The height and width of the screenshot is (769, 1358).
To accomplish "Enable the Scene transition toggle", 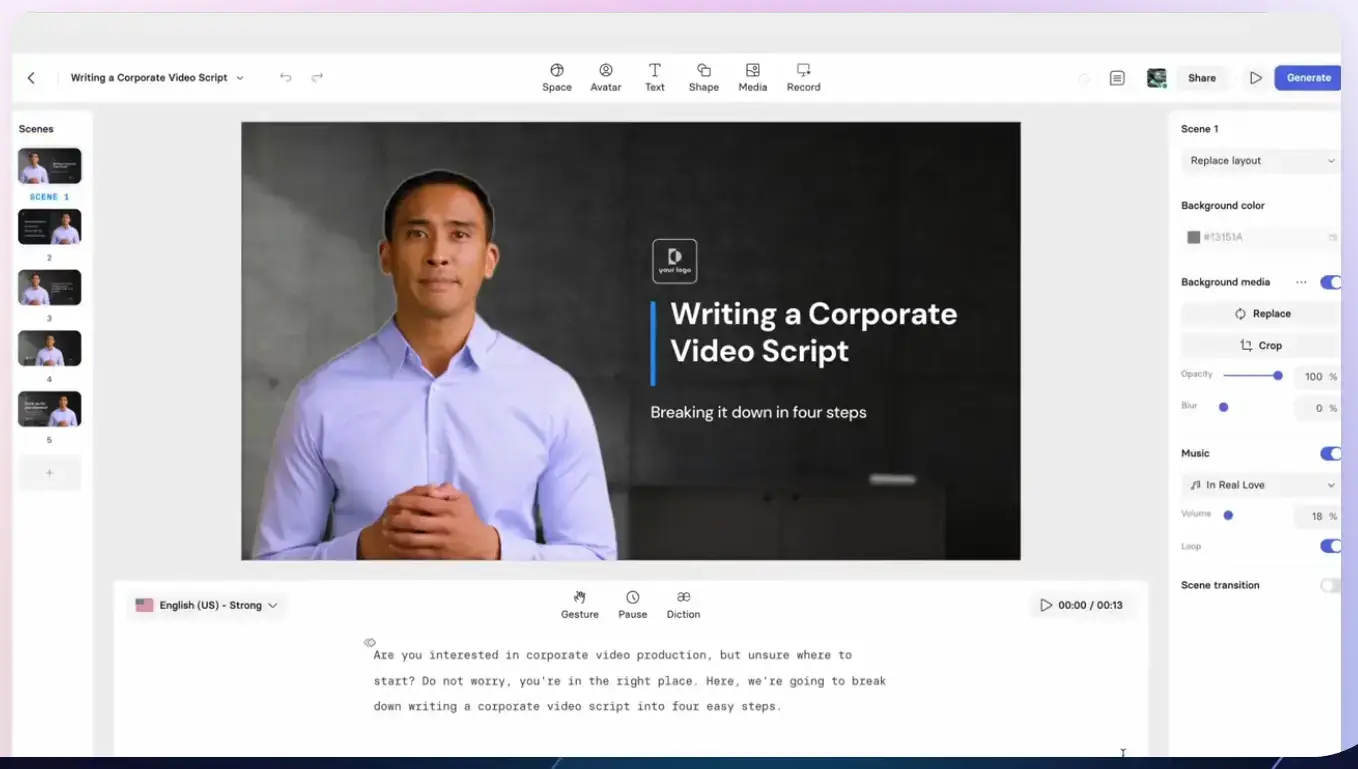I will point(1330,585).
